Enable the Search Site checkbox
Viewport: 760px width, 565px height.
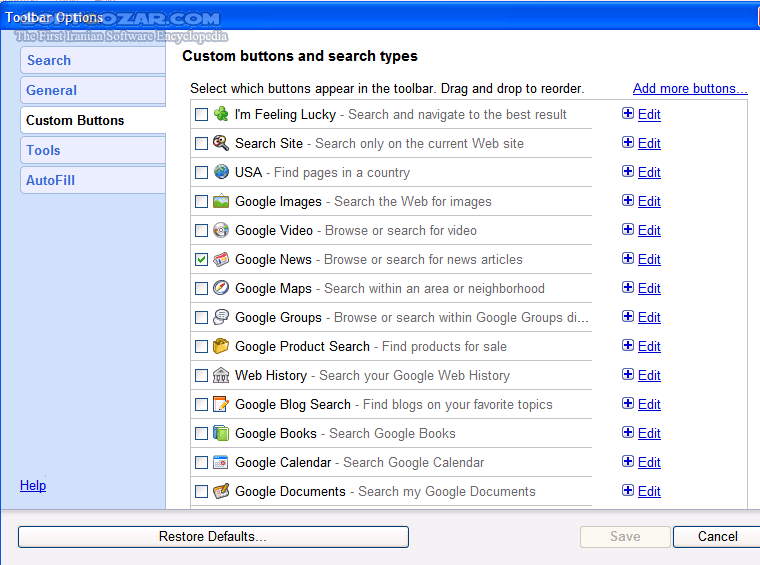click(x=201, y=143)
